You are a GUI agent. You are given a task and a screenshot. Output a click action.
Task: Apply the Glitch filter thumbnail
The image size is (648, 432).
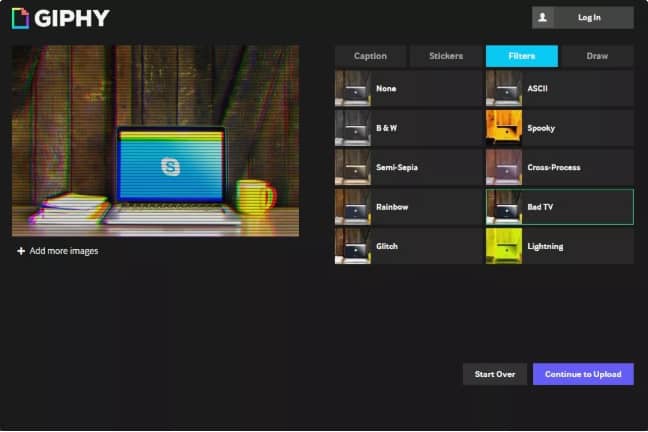[x=353, y=246]
